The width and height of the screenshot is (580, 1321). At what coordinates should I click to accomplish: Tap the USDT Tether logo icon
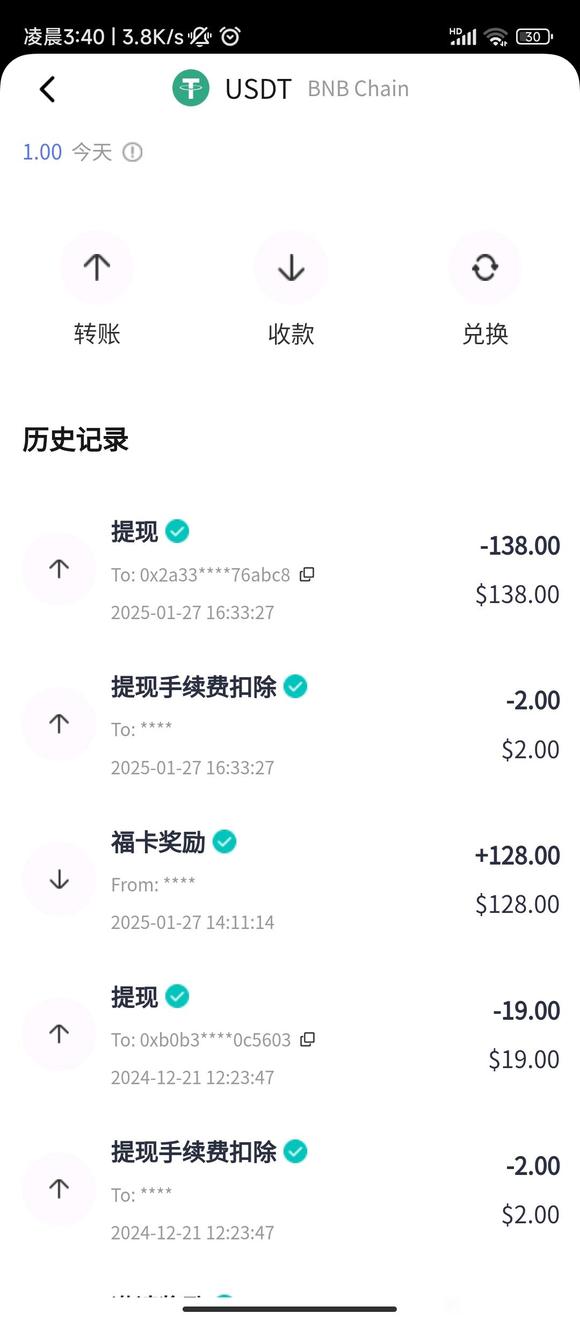point(191,88)
